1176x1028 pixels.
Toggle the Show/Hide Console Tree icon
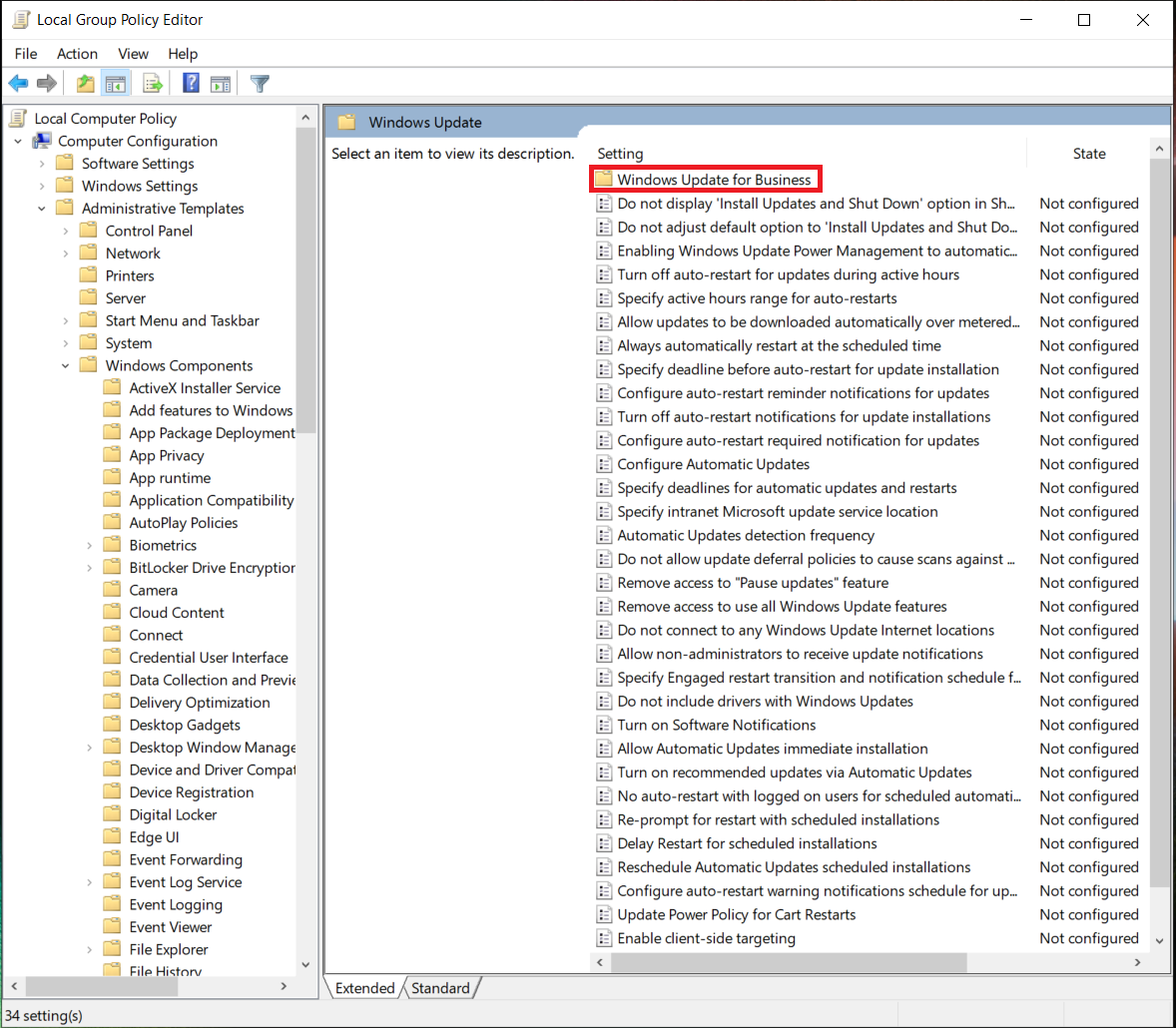coord(116,83)
